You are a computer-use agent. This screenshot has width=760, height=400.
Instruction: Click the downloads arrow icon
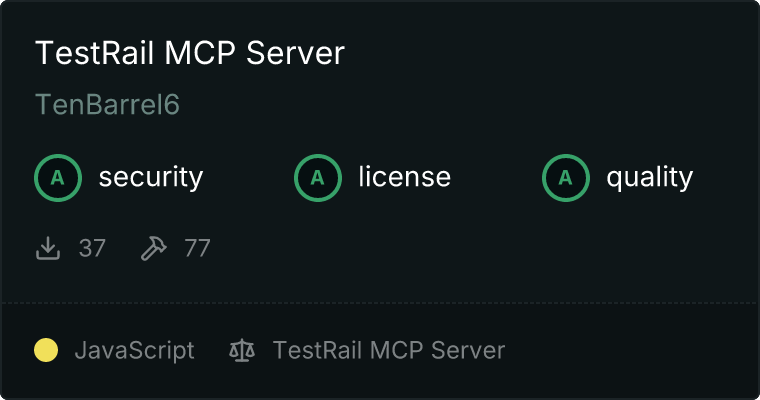point(48,248)
